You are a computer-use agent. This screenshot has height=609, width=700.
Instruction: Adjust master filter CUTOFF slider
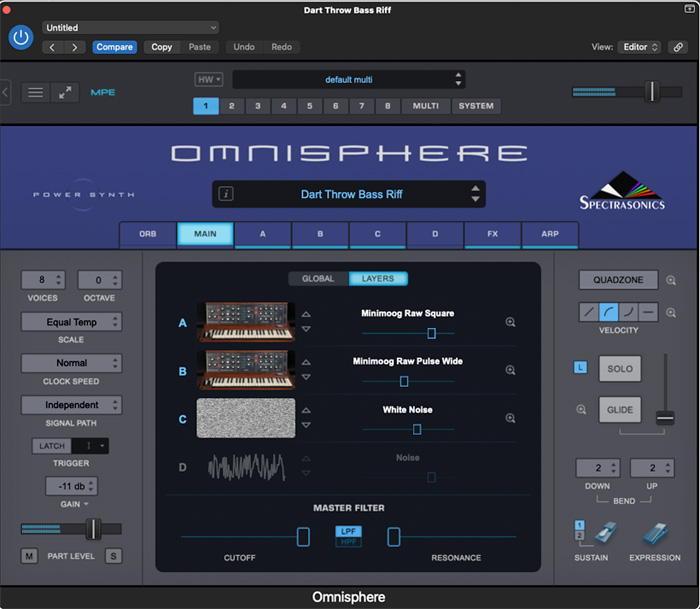click(303, 537)
